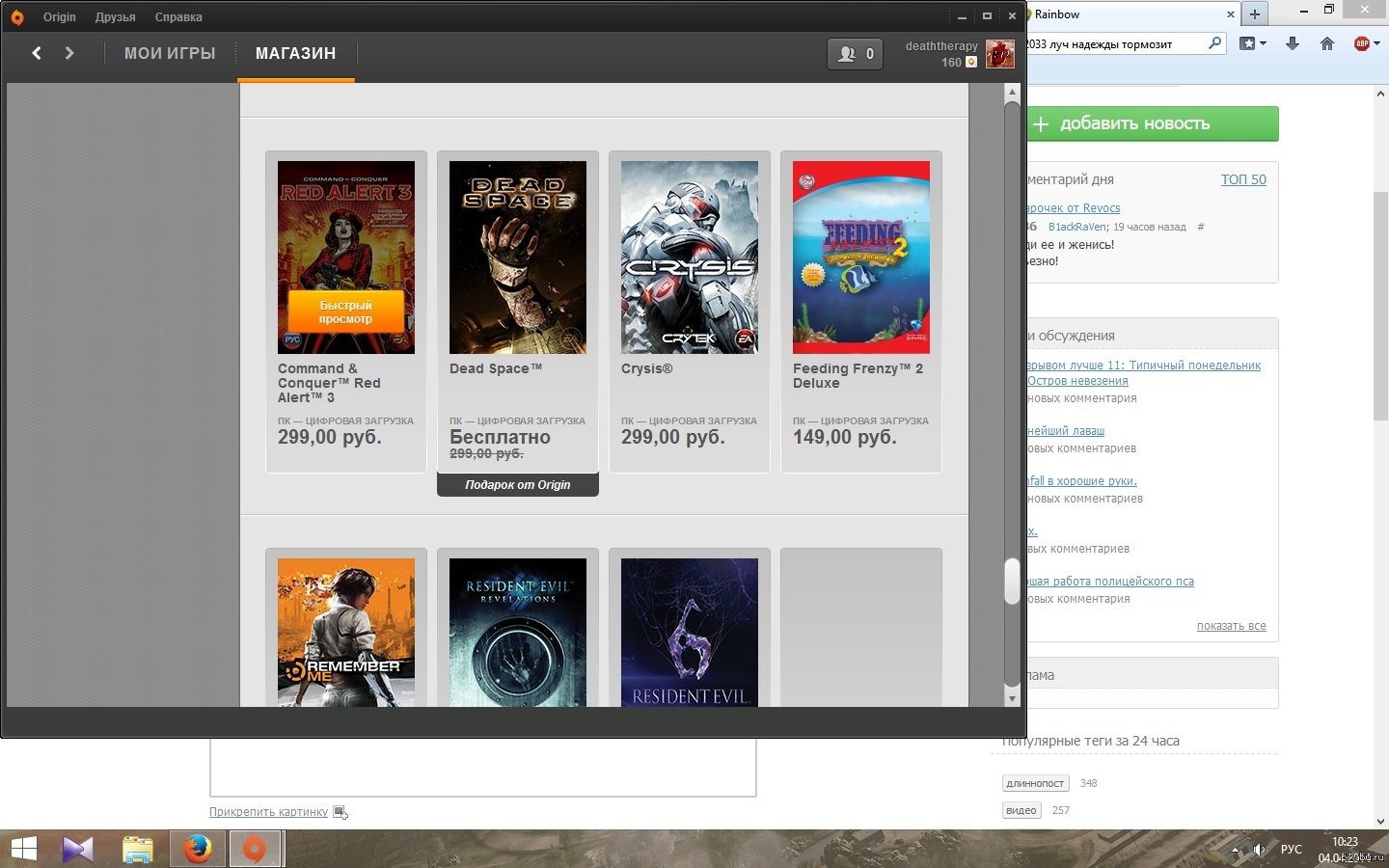
Task: Switch to МАГАЗИН tab
Action: click(x=295, y=53)
